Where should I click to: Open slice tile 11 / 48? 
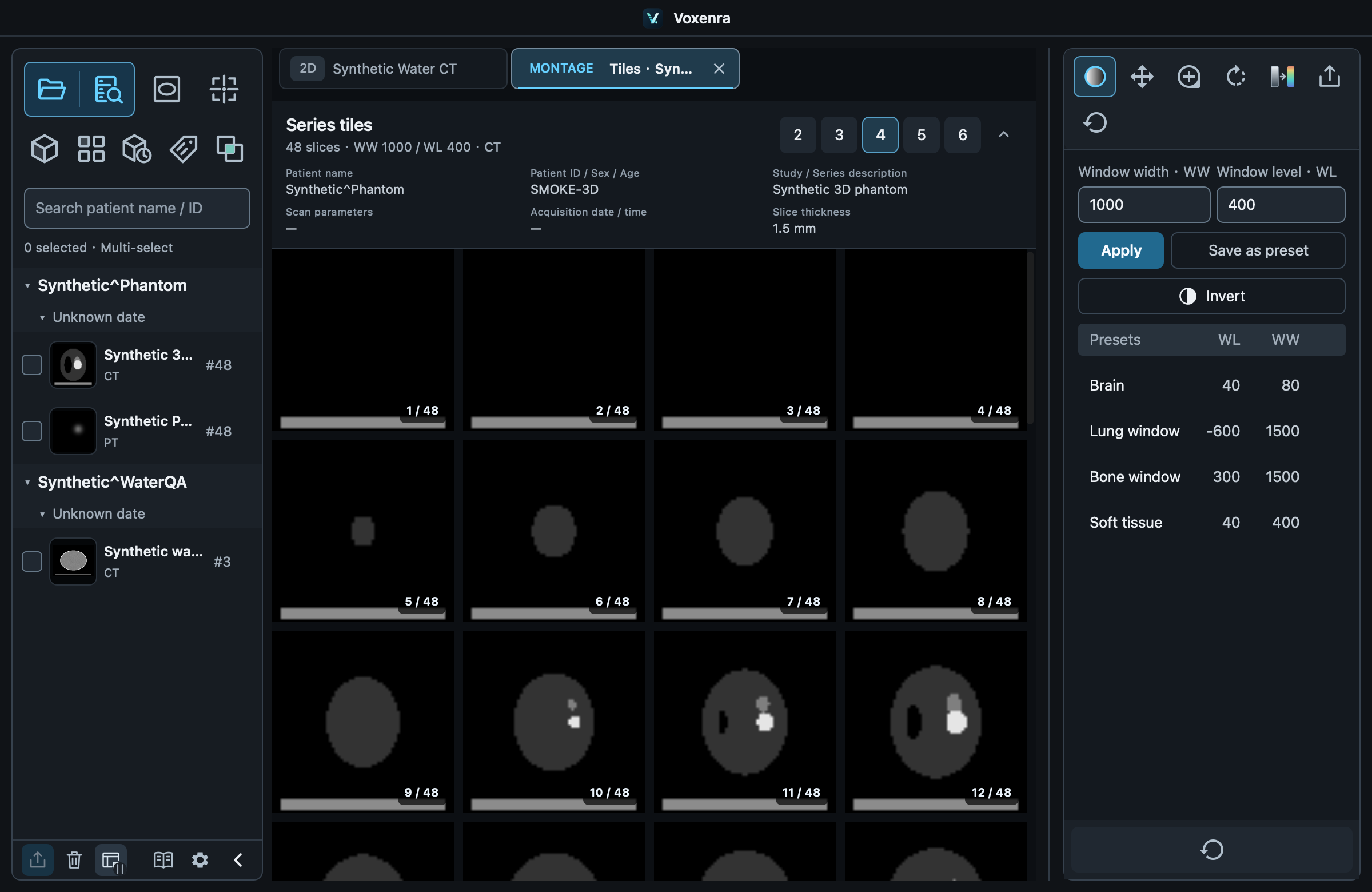click(744, 722)
